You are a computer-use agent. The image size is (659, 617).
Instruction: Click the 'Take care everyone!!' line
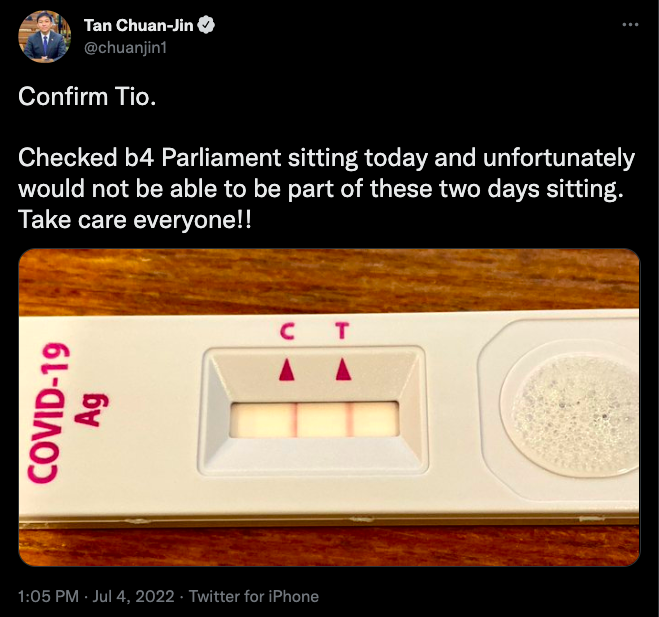[134, 219]
